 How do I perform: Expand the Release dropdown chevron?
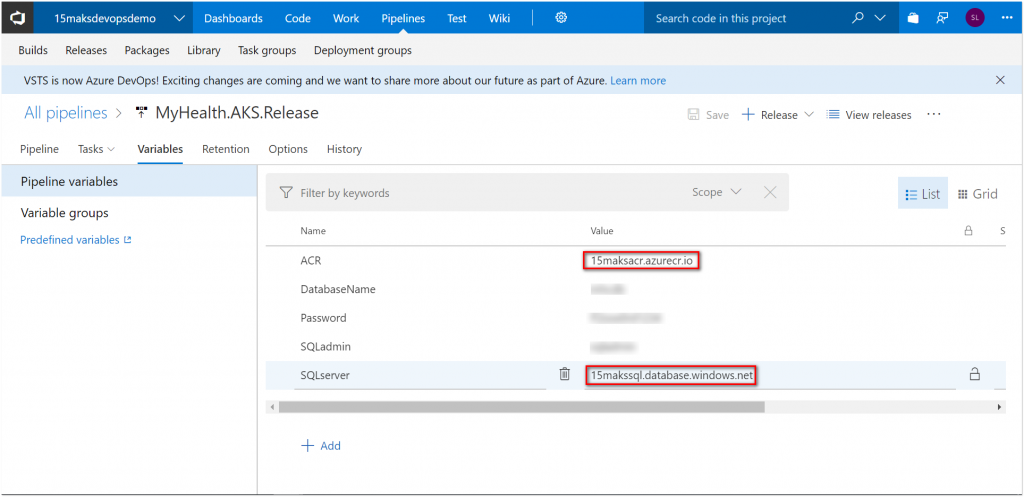coord(808,115)
